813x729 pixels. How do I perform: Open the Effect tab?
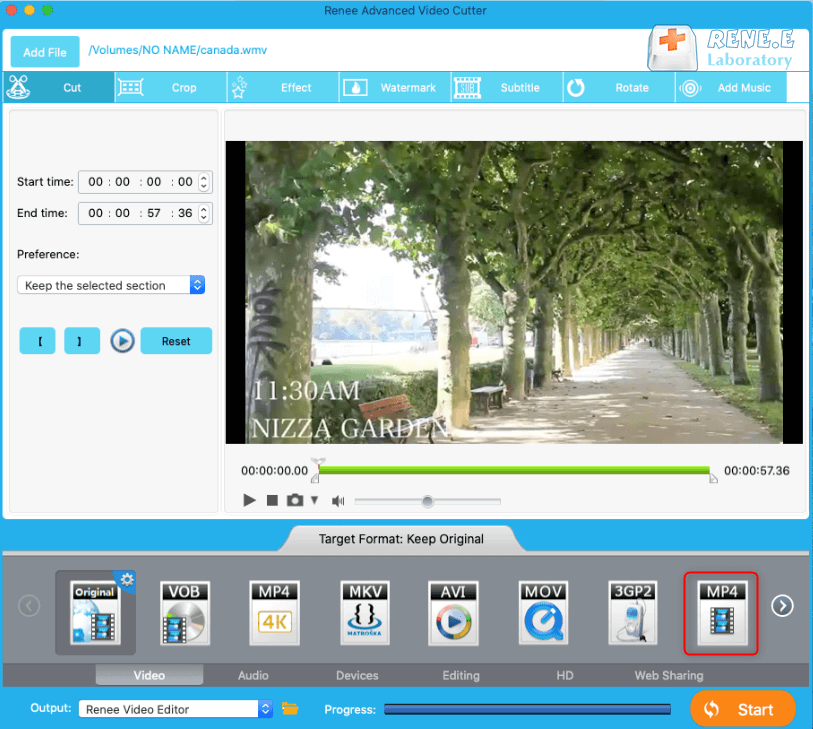pos(283,87)
